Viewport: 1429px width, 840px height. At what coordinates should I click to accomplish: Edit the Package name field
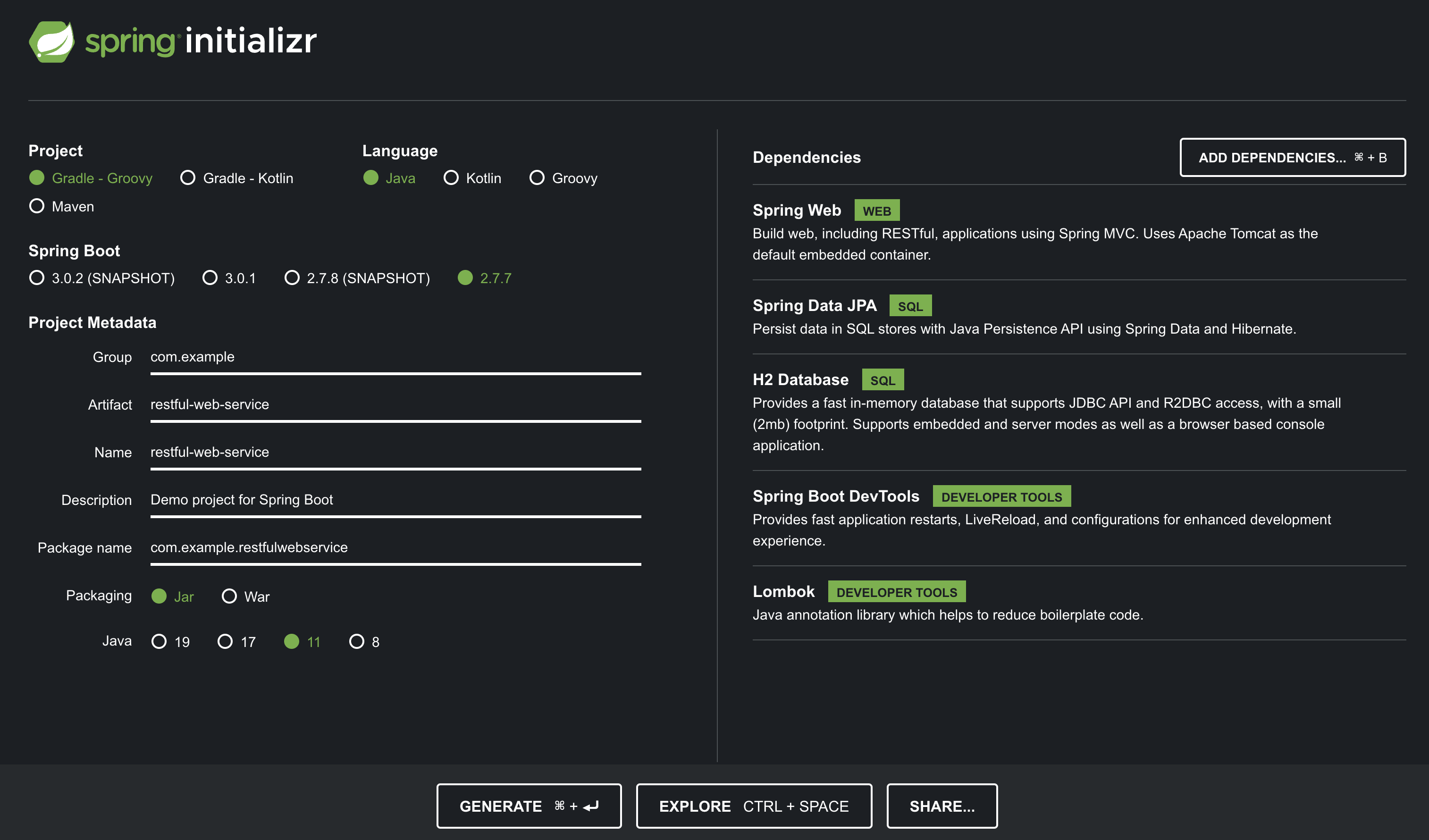point(395,548)
